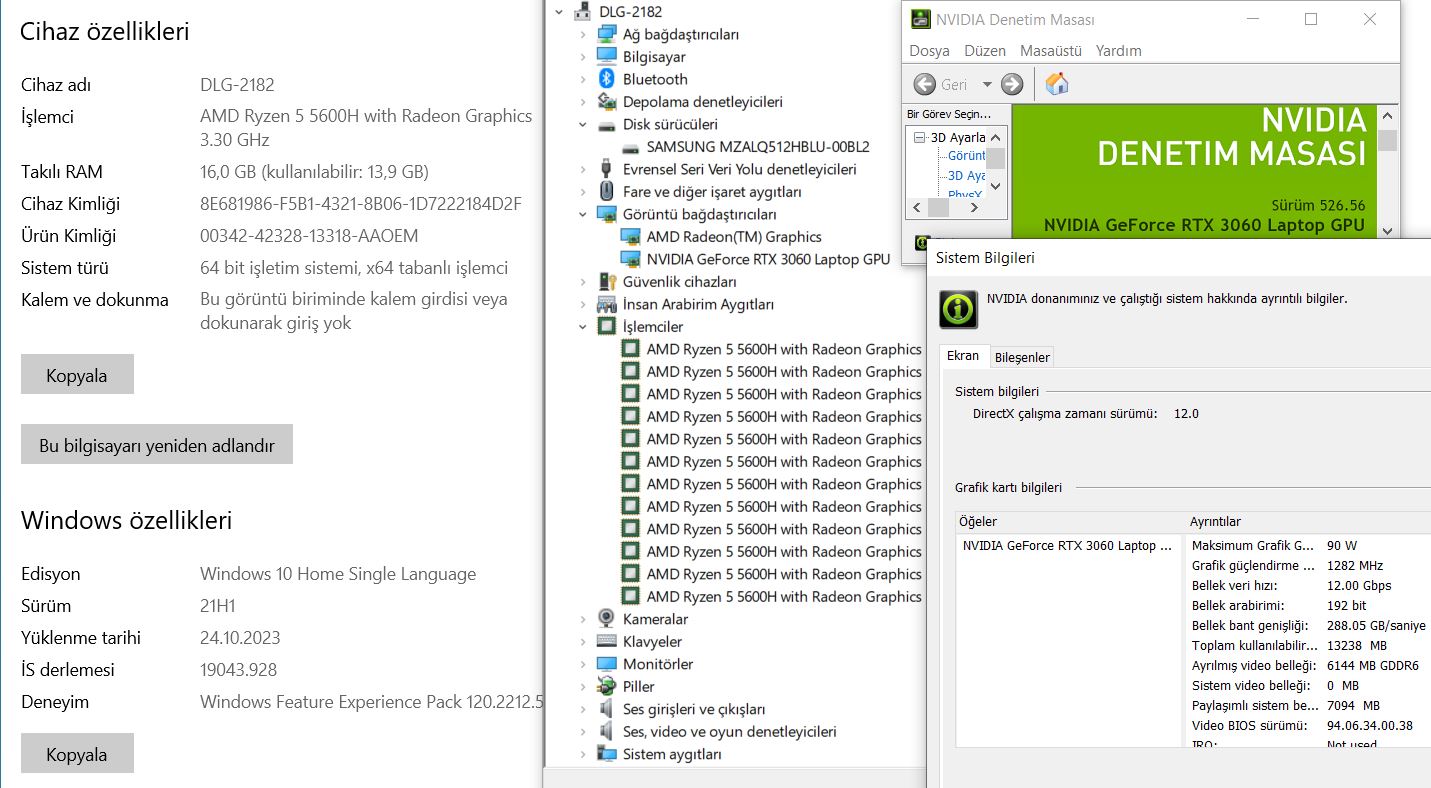Select the Bluetooth icon in device tree

pyautogui.click(x=607, y=79)
